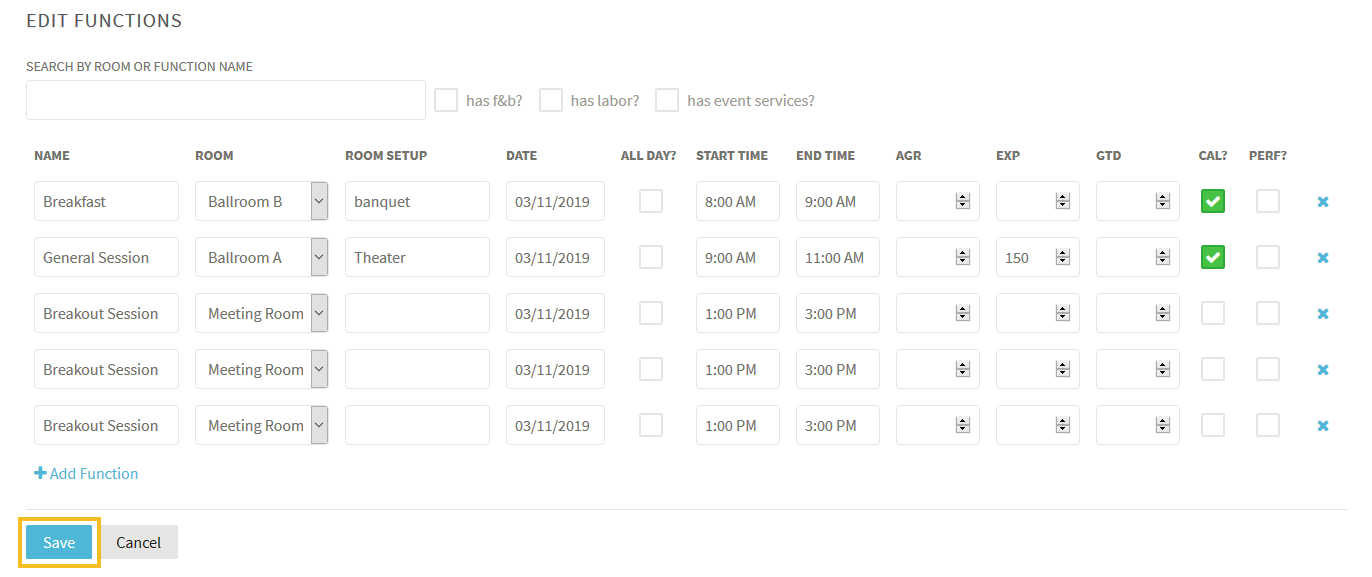The width and height of the screenshot is (1372, 577).
Task: Click the General Session date field
Action: (555, 257)
